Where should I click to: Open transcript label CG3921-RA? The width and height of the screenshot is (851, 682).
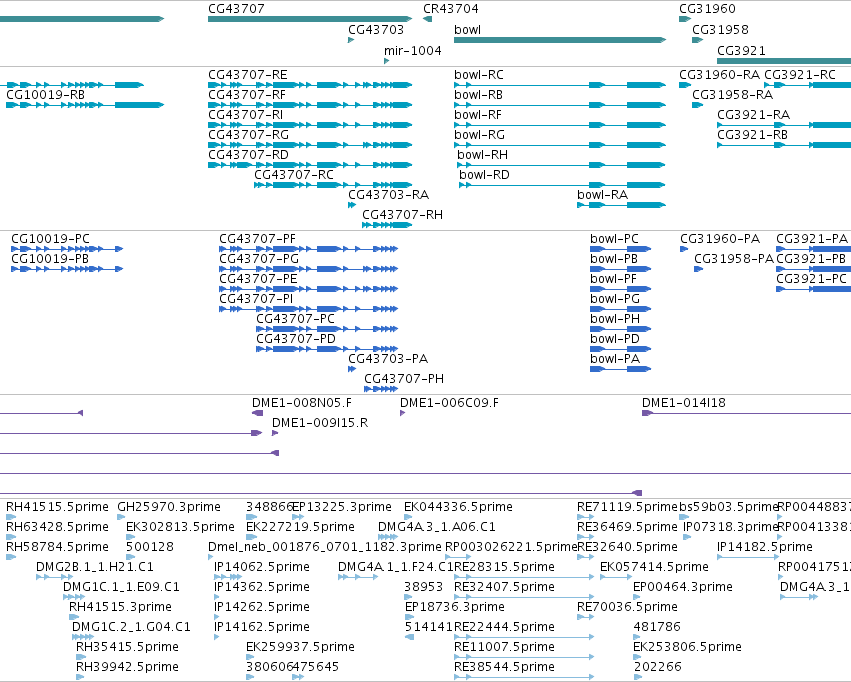click(753, 115)
